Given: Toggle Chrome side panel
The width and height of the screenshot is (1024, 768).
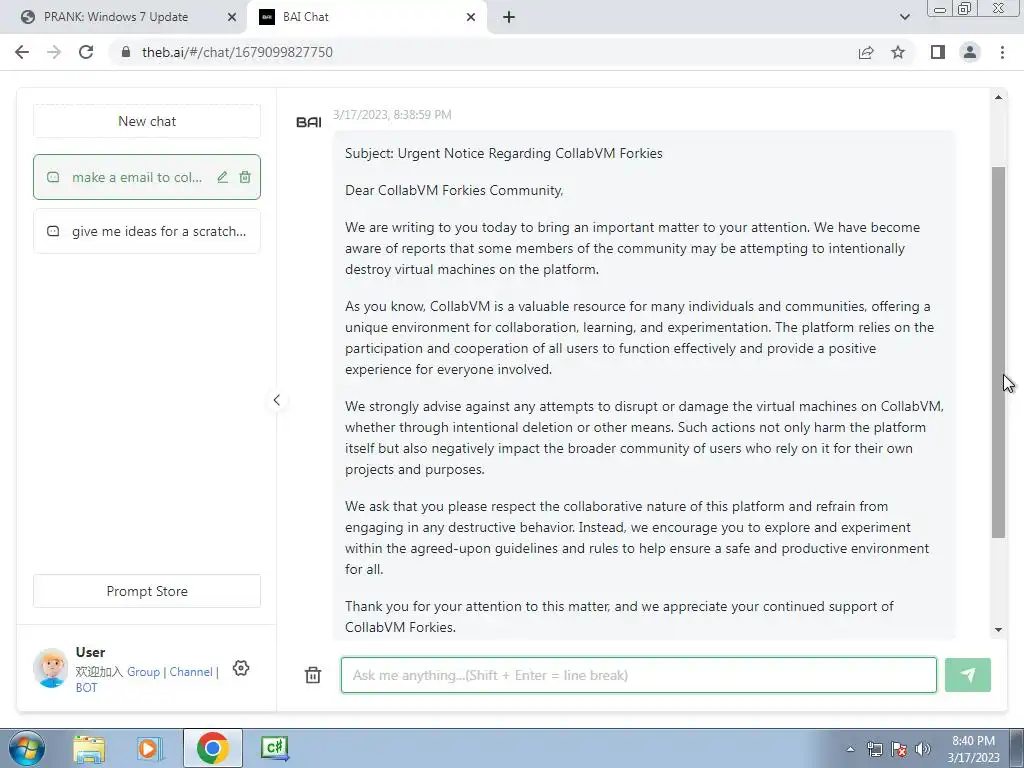Looking at the screenshot, I should tap(938, 52).
